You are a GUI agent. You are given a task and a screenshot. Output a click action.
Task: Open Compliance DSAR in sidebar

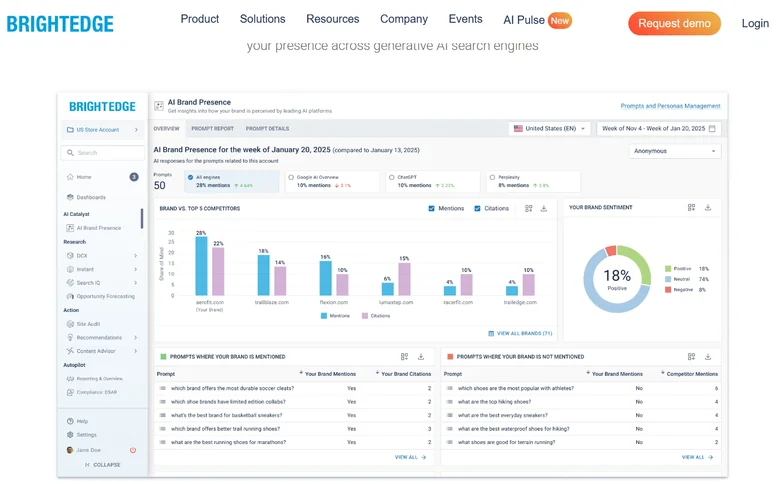click(92, 392)
